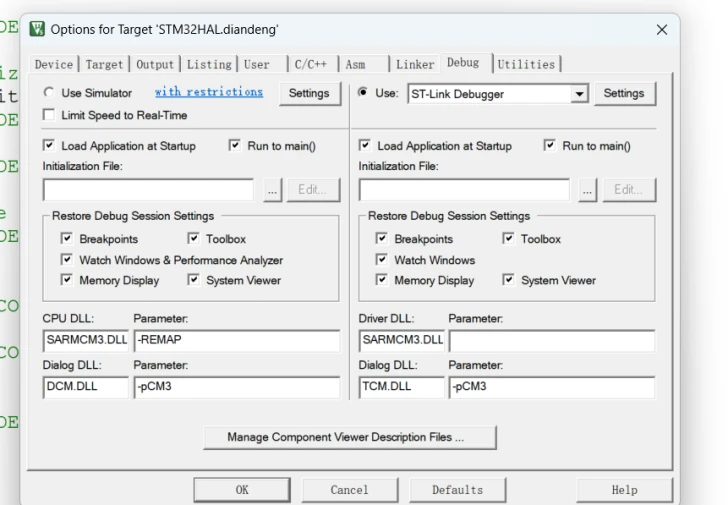Toggle ST-Link Toolbox checkbox
Screen dimensions: 728x505
508,239
